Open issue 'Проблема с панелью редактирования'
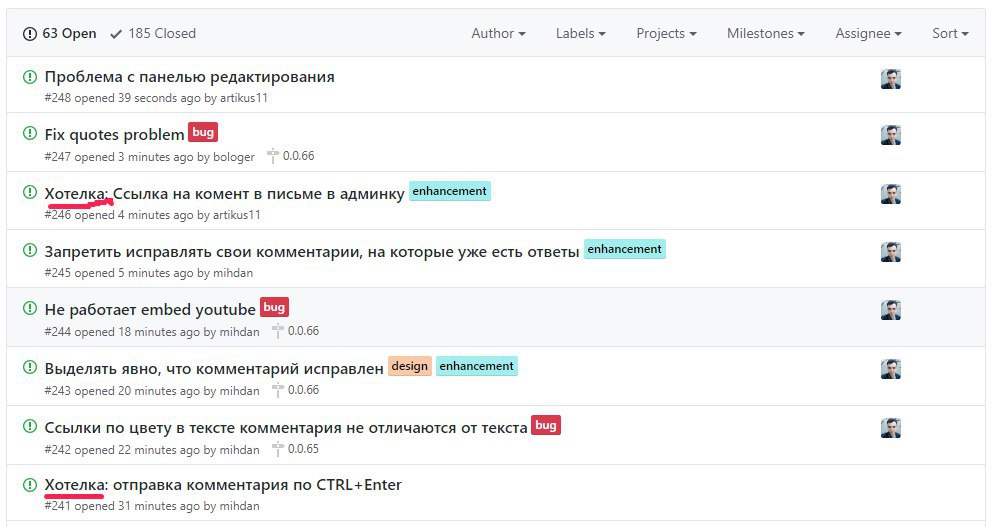 click(x=189, y=77)
